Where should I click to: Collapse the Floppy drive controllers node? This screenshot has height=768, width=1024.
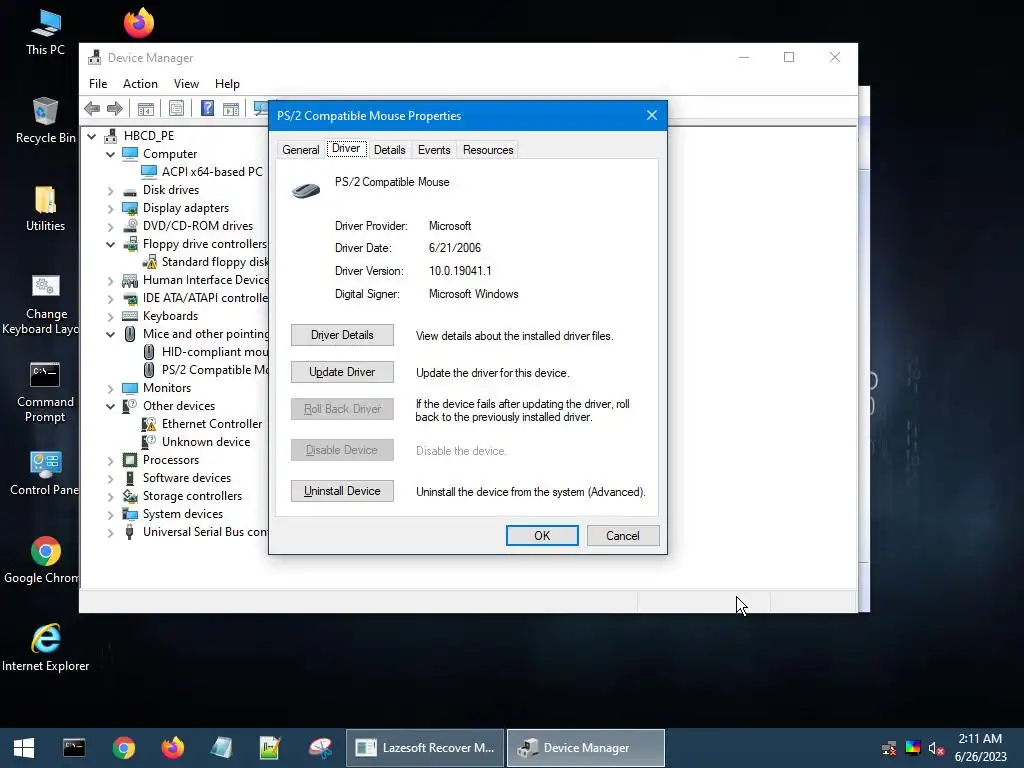coord(110,245)
